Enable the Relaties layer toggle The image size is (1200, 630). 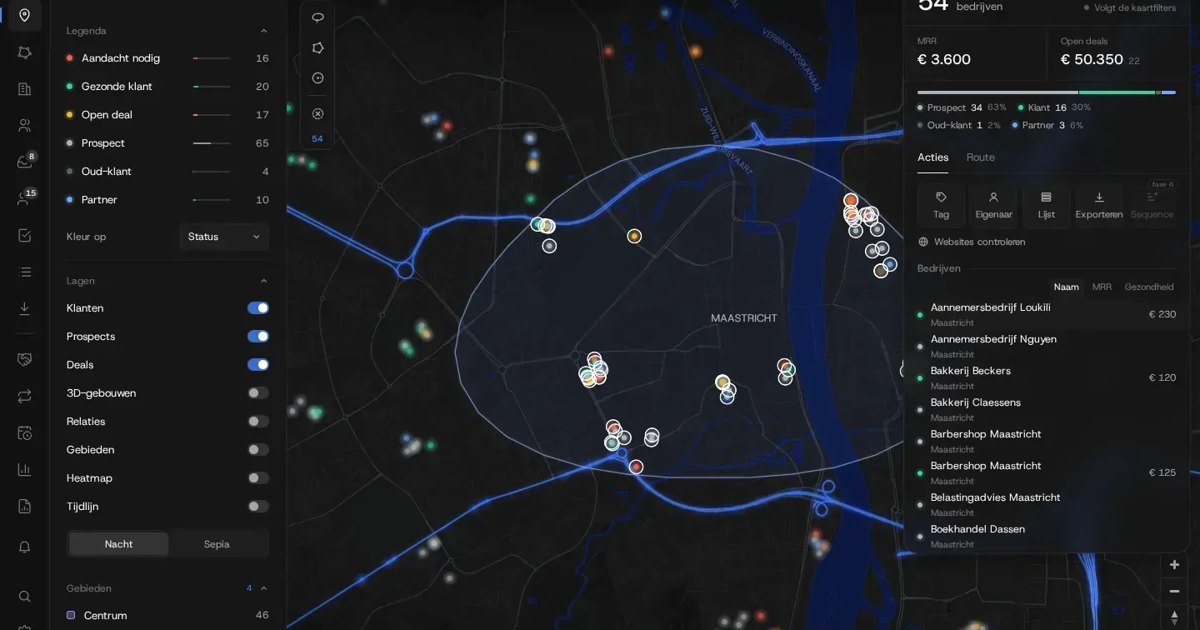click(x=258, y=422)
